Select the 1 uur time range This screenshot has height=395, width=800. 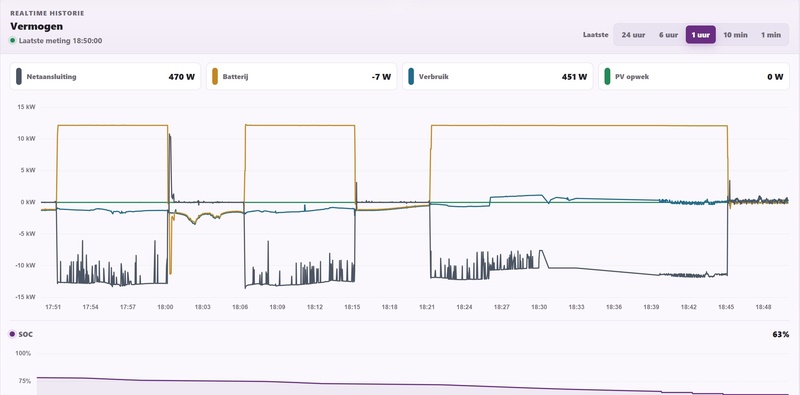pyautogui.click(x=701, y=35)
